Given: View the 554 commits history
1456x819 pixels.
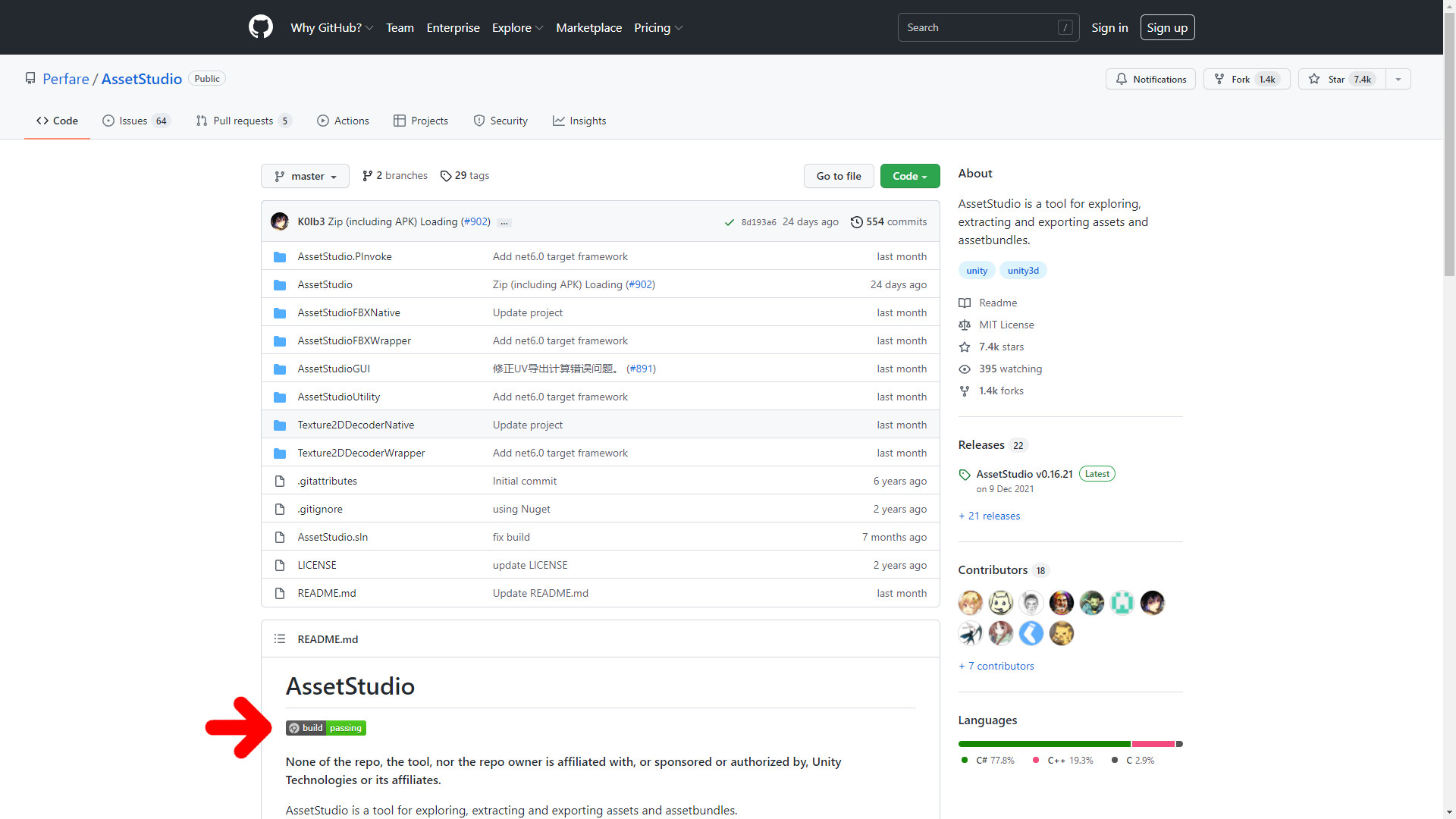Looking at the screenshot, I should (888, 221).
